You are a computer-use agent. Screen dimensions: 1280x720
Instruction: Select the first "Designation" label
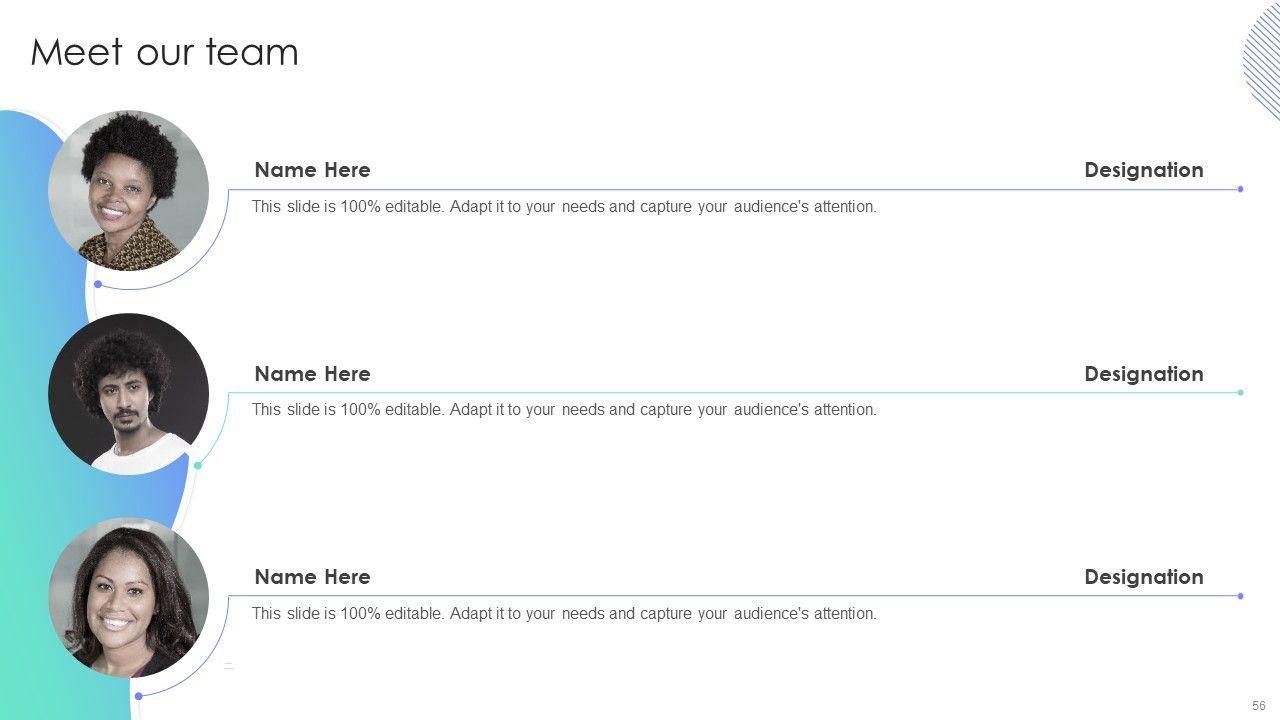[x=1143, y=170]
